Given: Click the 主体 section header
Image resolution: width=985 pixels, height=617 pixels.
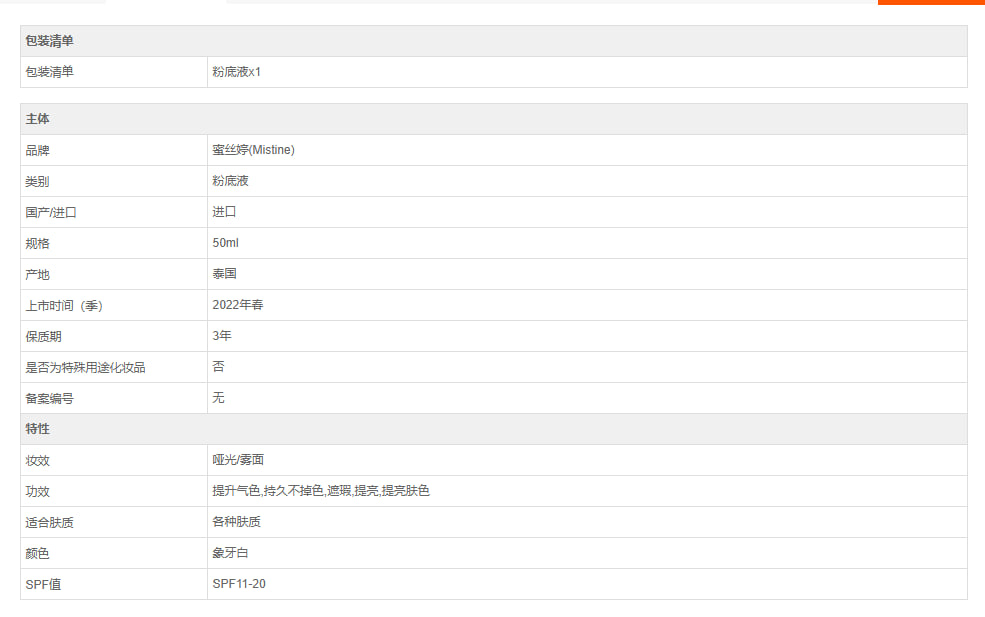Looking at the screenshot, I should click(37, 119).
